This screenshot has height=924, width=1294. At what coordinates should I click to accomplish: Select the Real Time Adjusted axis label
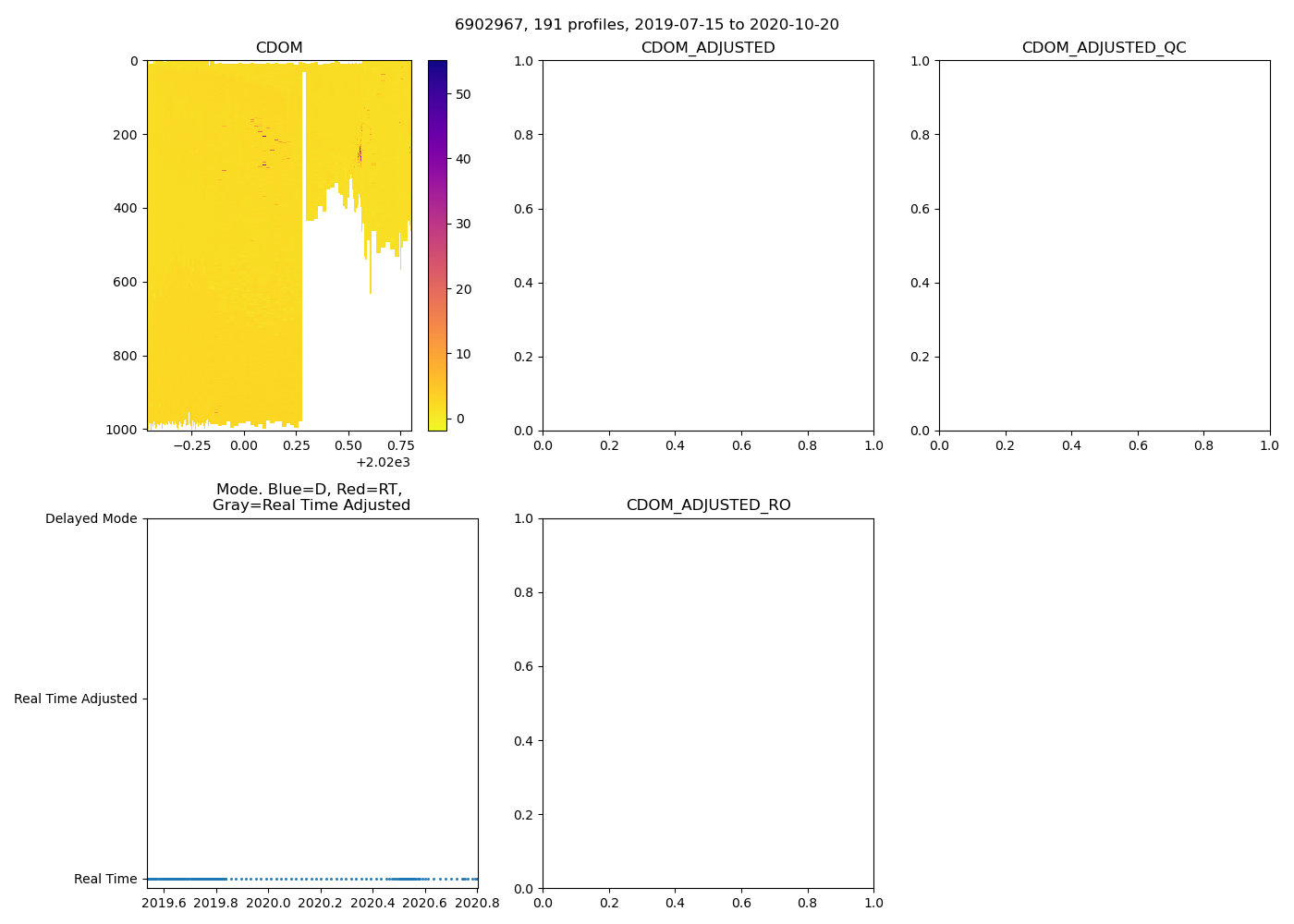point(75,699)
